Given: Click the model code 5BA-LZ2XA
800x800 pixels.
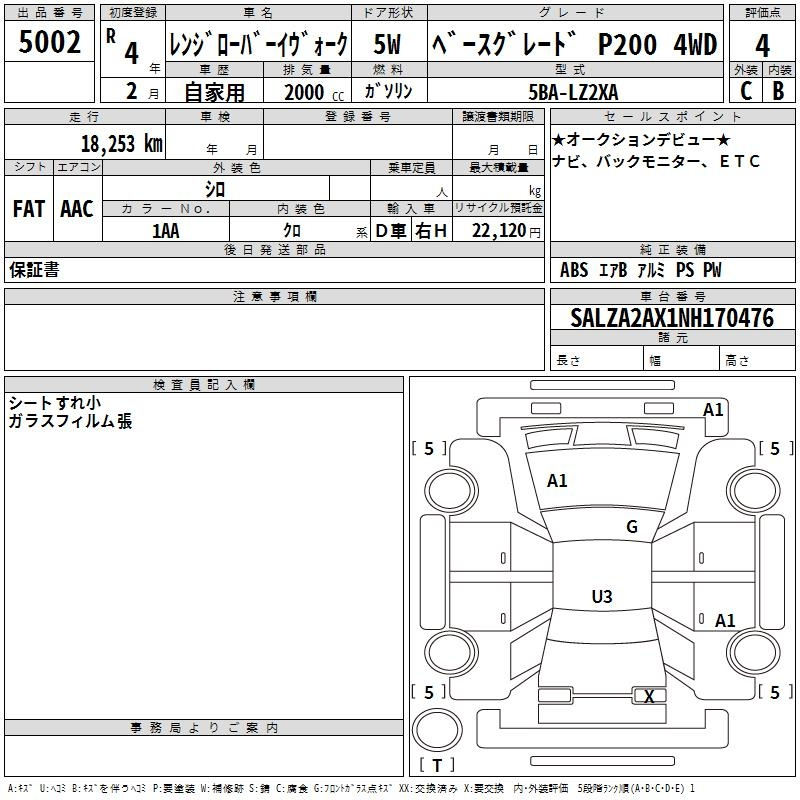Looking at the screenshot, I should (573, 92).
